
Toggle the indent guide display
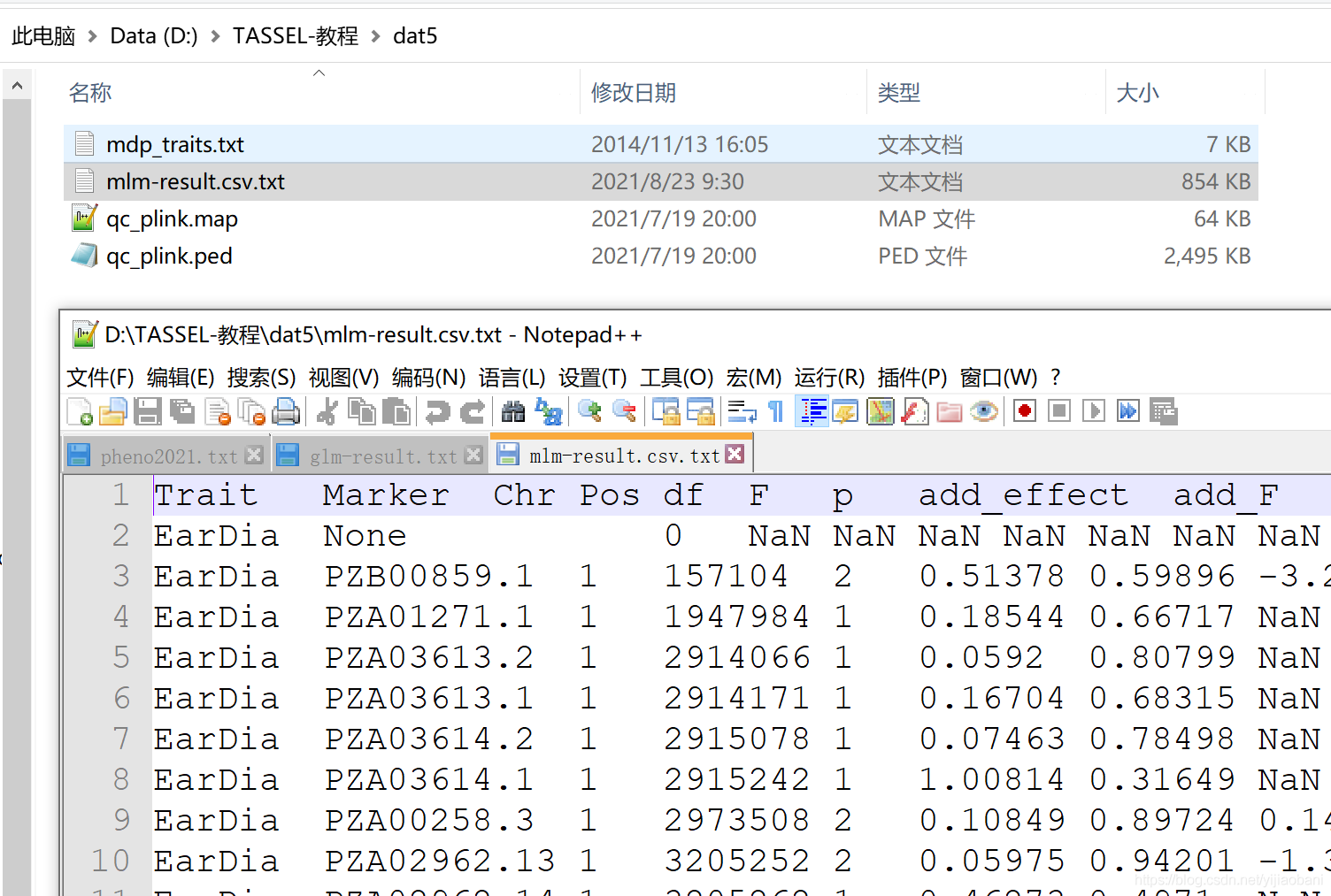tap(812, 410)
